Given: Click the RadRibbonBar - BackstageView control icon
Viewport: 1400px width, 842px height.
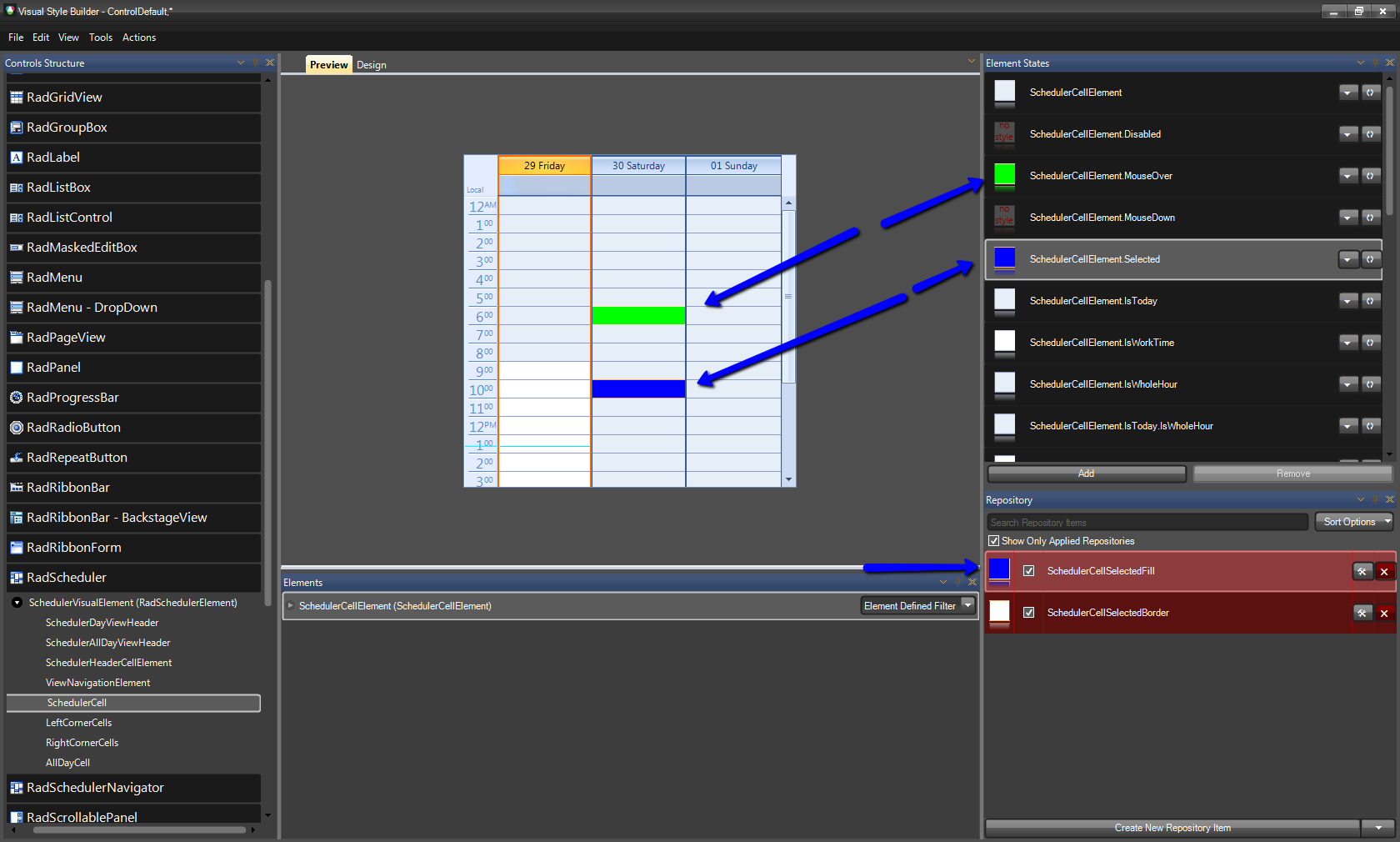Looking at the screenshot, I should 16,518.
